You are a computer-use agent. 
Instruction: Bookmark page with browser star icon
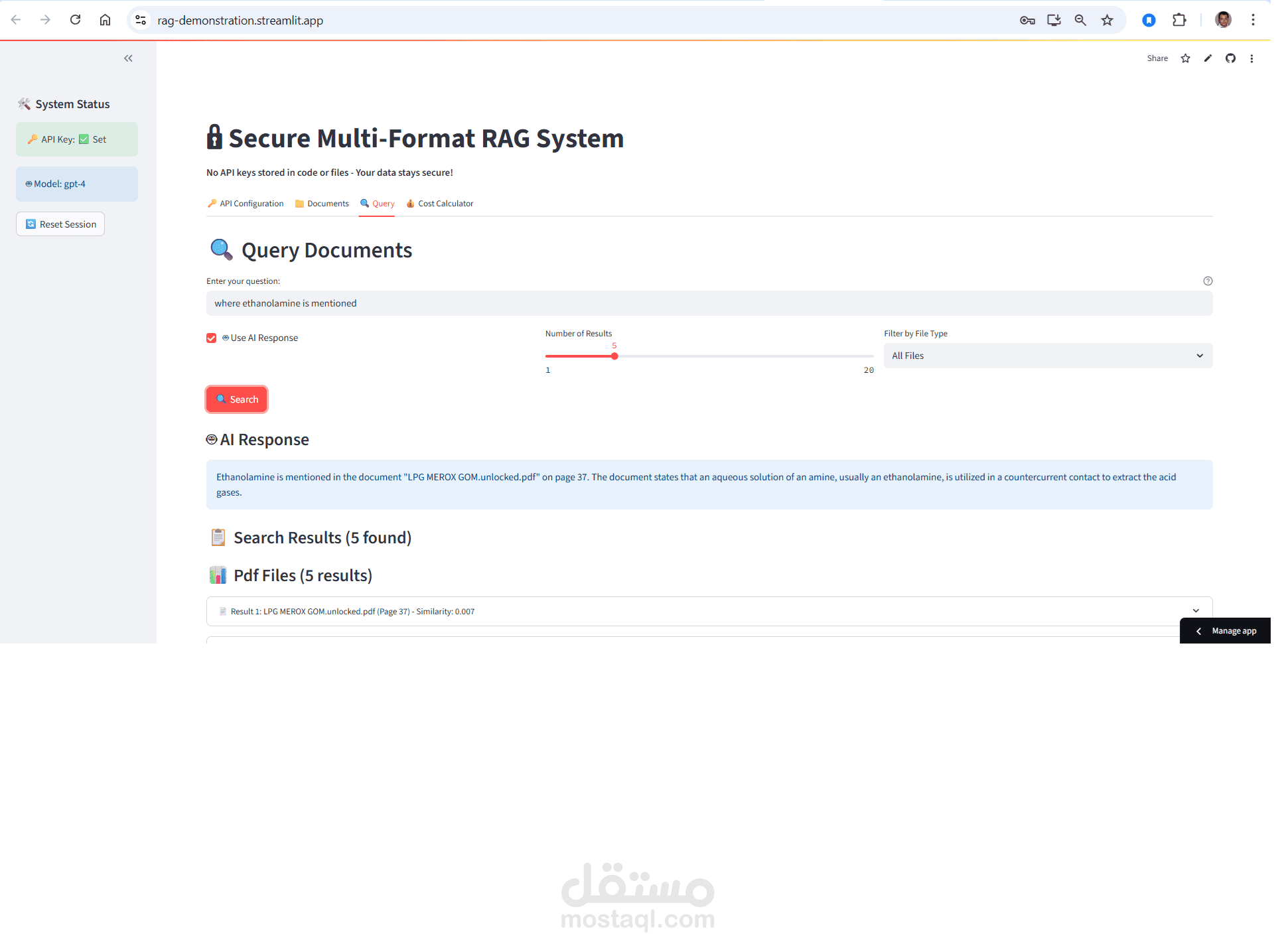pos(1107,21)
